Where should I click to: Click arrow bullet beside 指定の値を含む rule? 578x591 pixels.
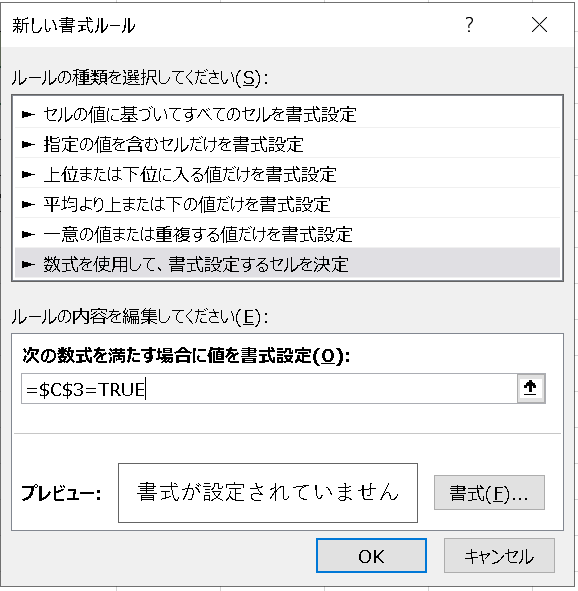(28, 144)
